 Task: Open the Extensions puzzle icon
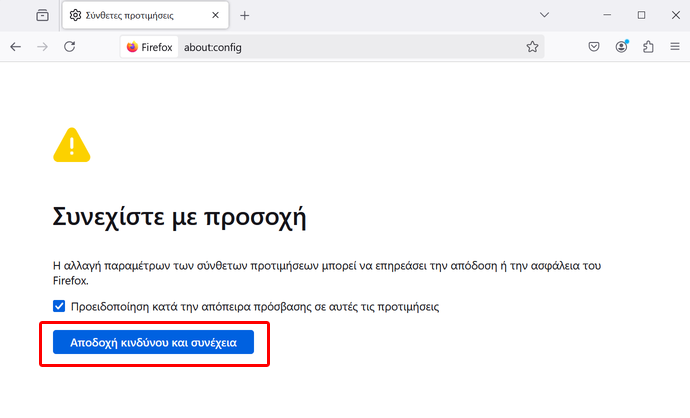tap(648, 47)
